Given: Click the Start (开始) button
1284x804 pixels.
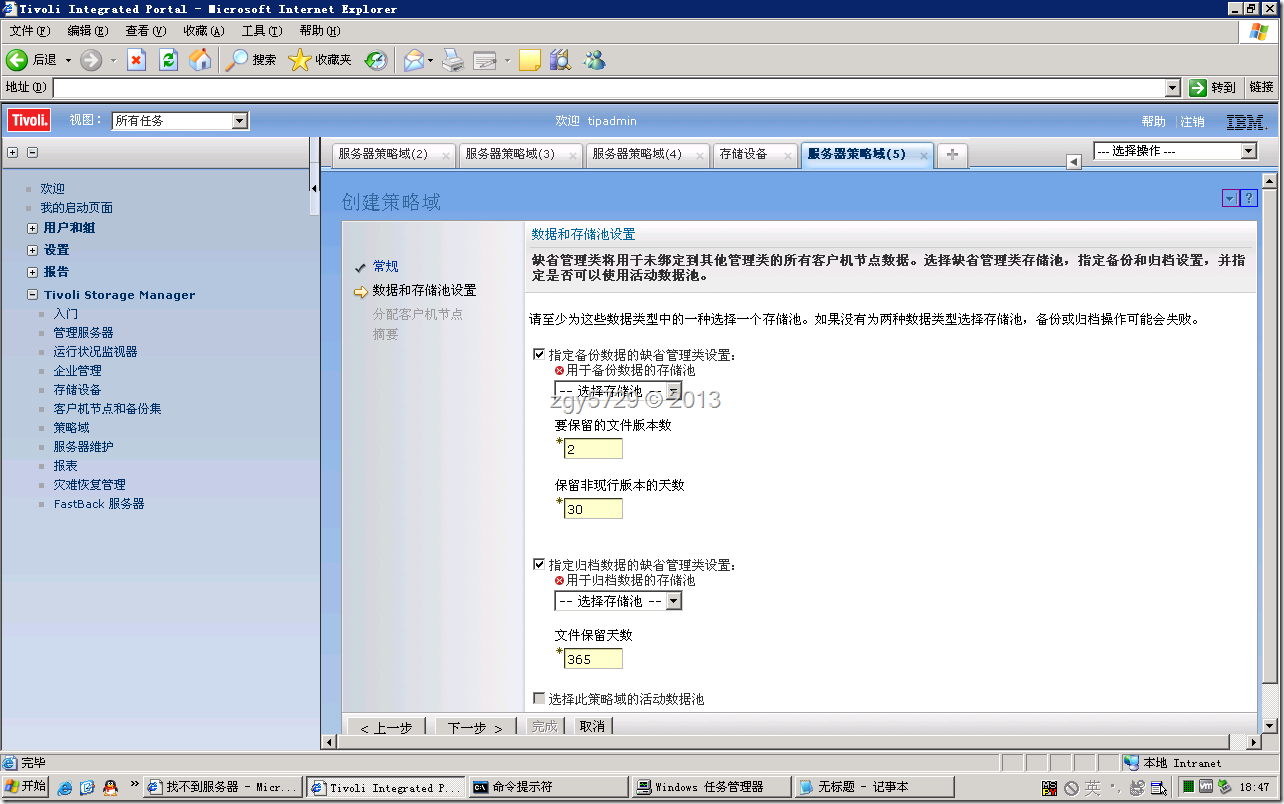Looking at the screenshot, I should [25, 787].
